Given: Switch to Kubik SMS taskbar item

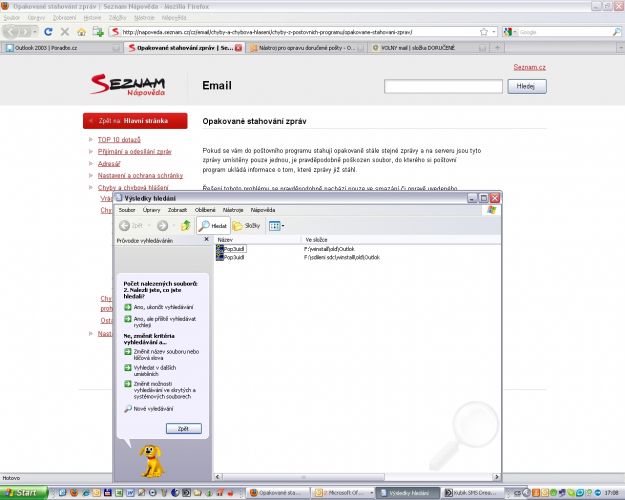Looking at the screenshot, I should click(x=473, y=493).
